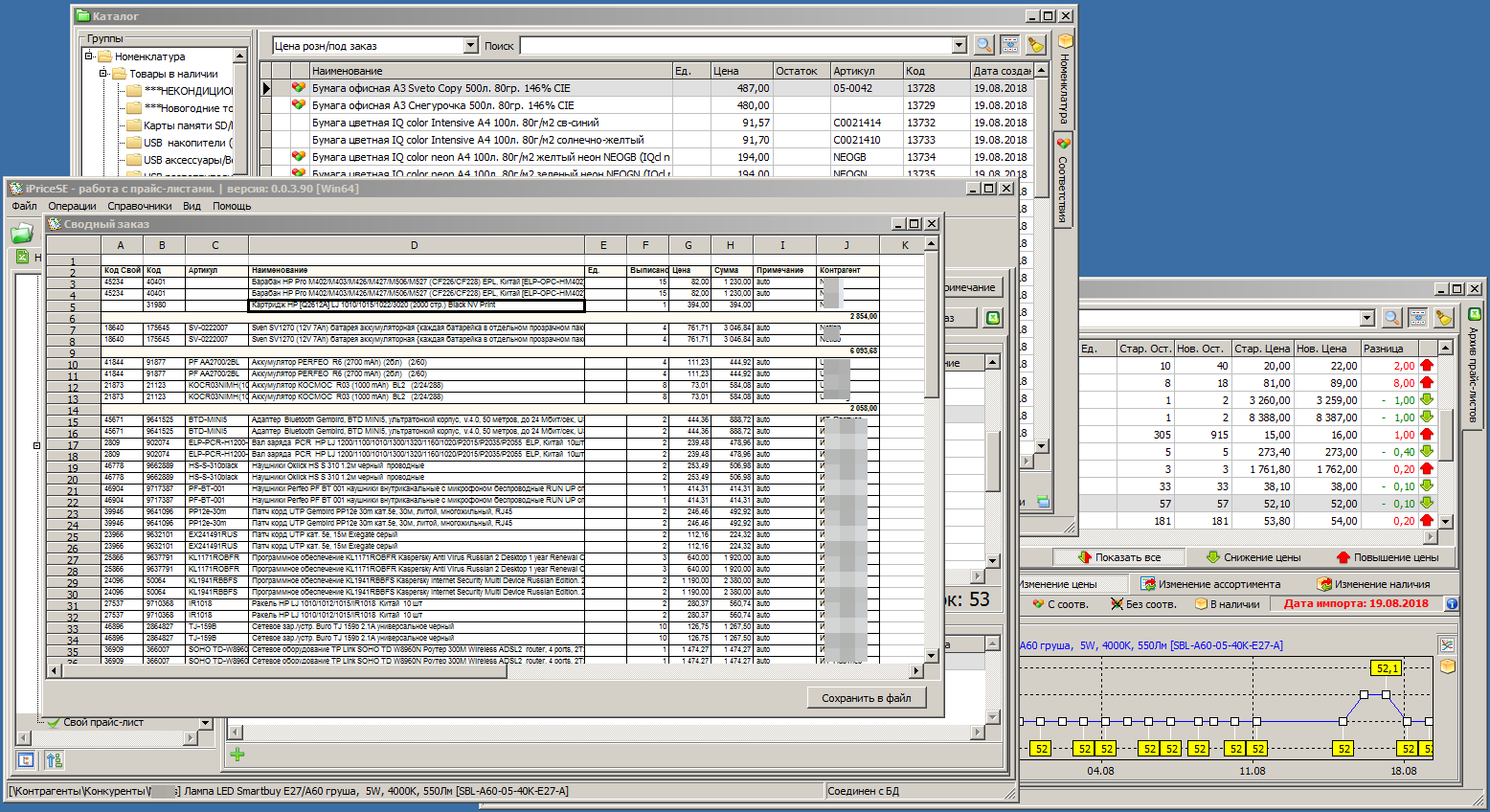Click the blue info icon near import date
This screenshot has width=1490, height=812.
[1451, 604]
